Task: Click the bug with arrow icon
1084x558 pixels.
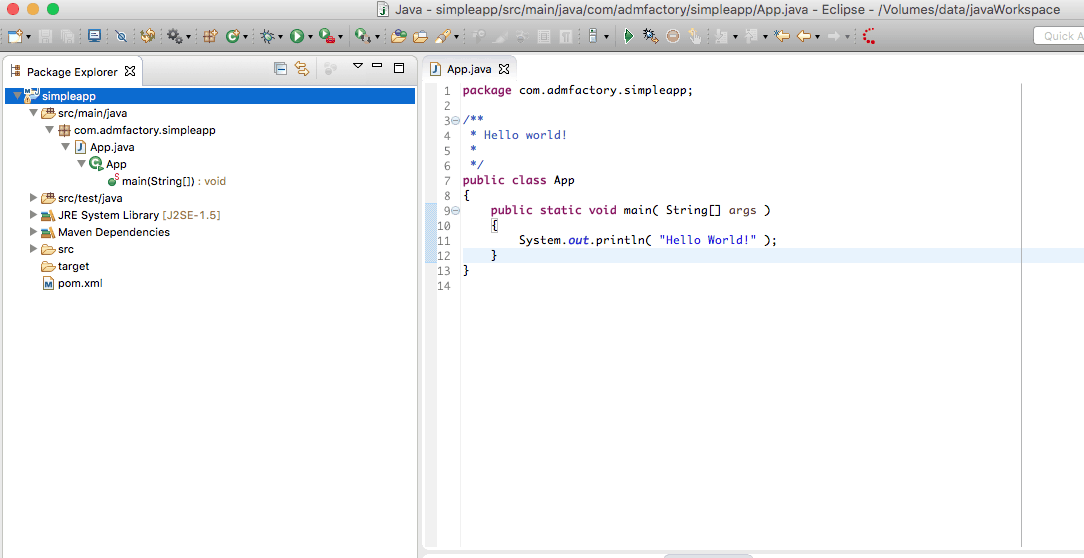Action: (651, 36)
